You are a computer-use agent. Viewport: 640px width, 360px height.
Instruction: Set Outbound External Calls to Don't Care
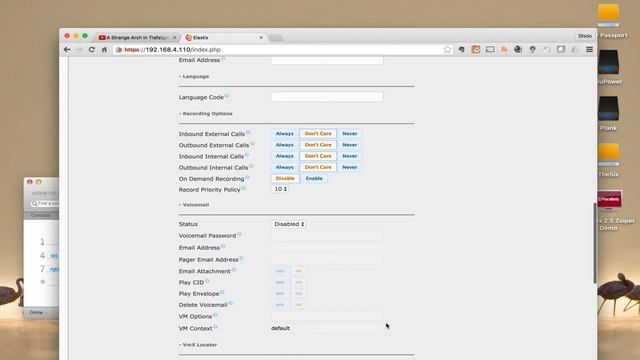tap(318, 145)
